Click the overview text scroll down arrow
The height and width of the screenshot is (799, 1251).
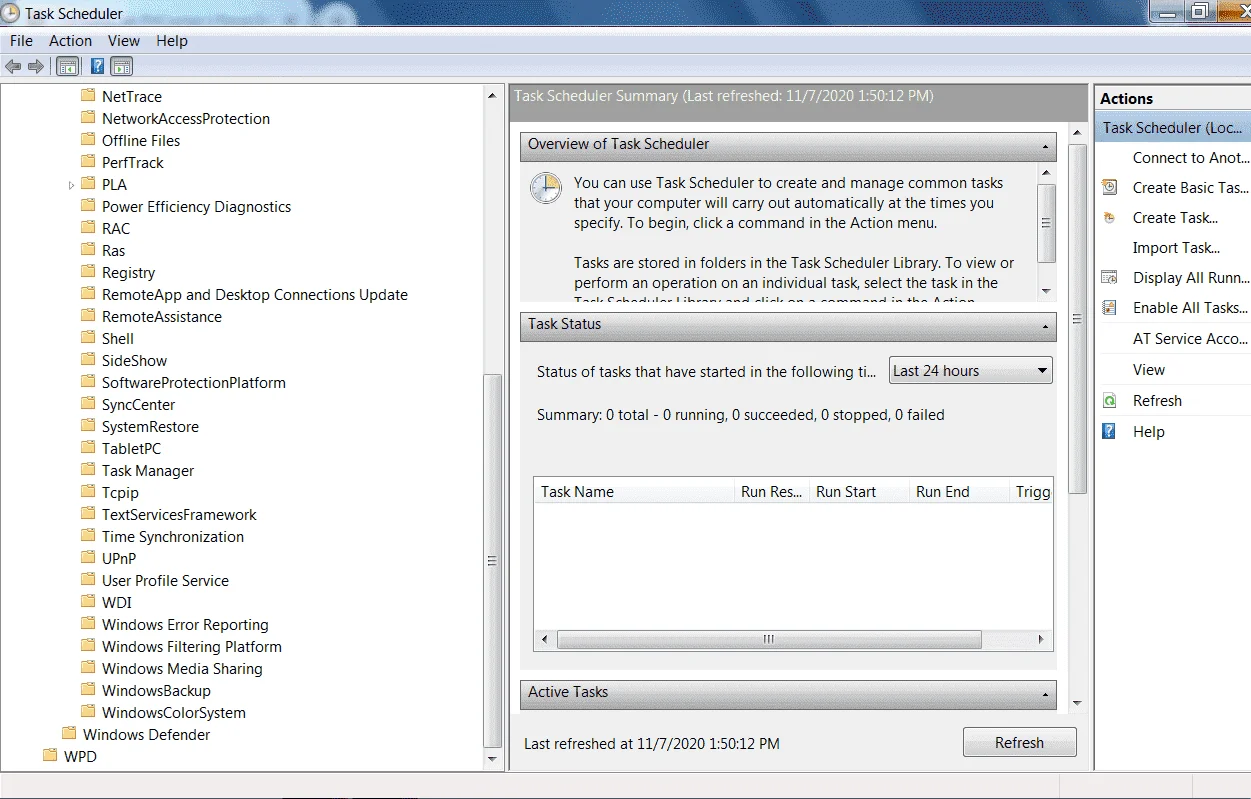pyautogui.click(x=1046, y=291)
